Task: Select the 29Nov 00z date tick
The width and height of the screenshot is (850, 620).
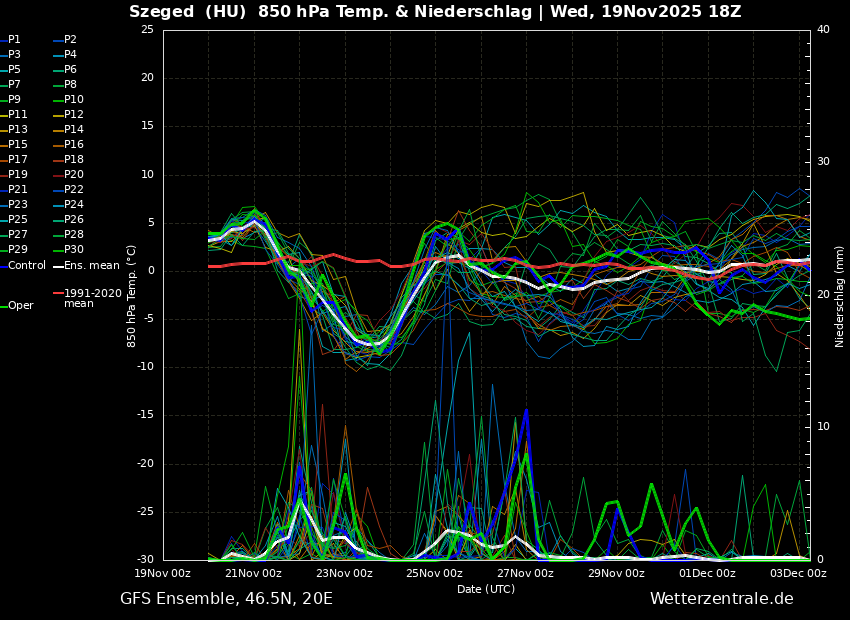Action: [616, 574]
